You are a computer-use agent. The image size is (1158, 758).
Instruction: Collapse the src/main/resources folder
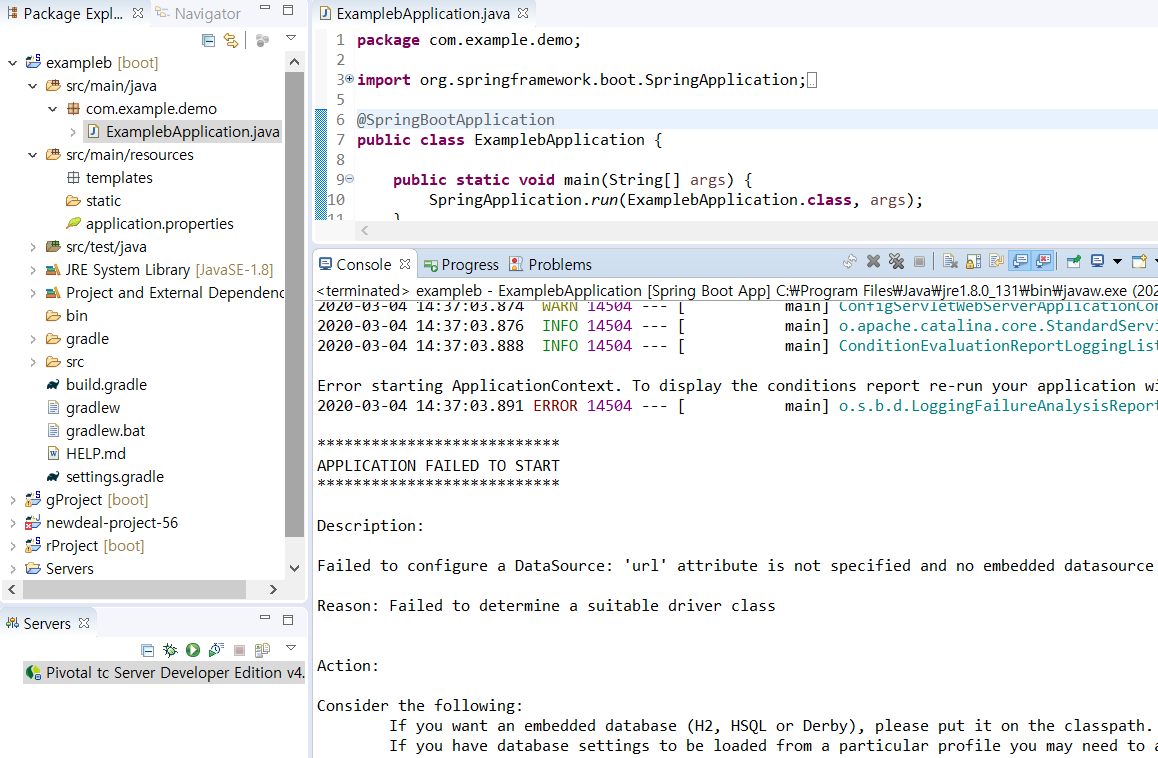(x=32, y=155)
